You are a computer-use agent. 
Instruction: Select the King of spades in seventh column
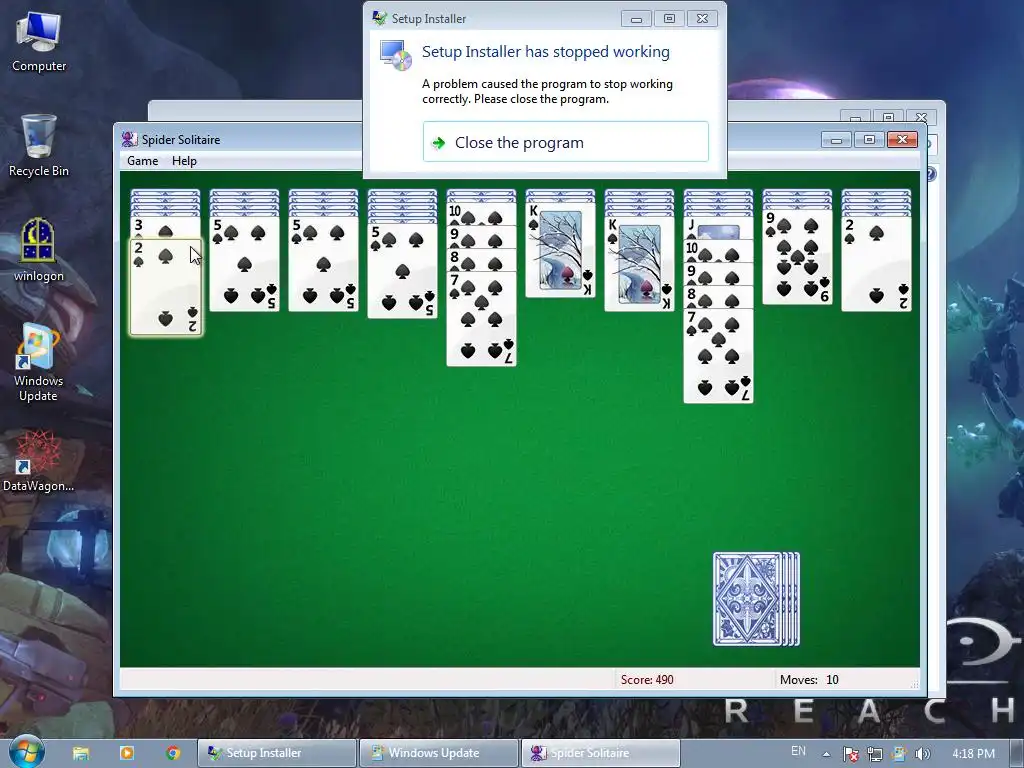639,264
